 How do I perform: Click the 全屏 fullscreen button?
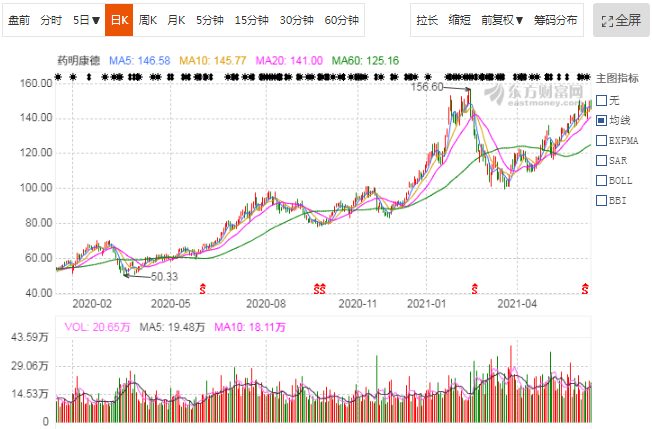click(x=620, y=20)
